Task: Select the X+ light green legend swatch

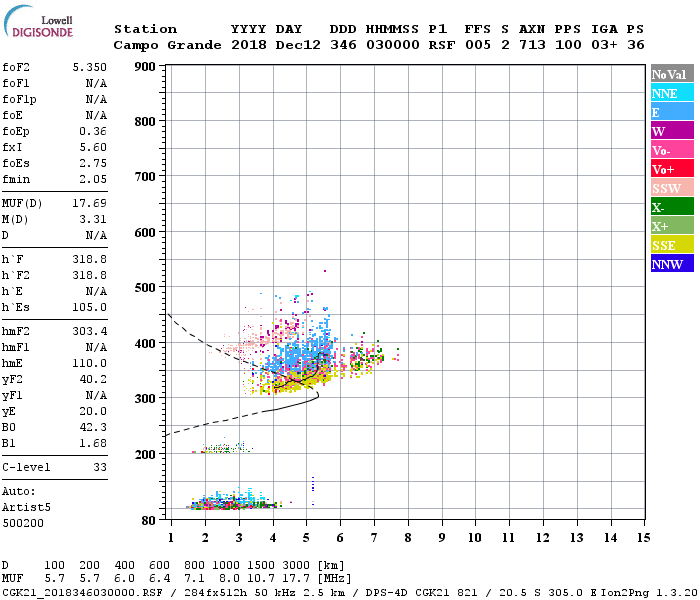Action: click(672, 225)
